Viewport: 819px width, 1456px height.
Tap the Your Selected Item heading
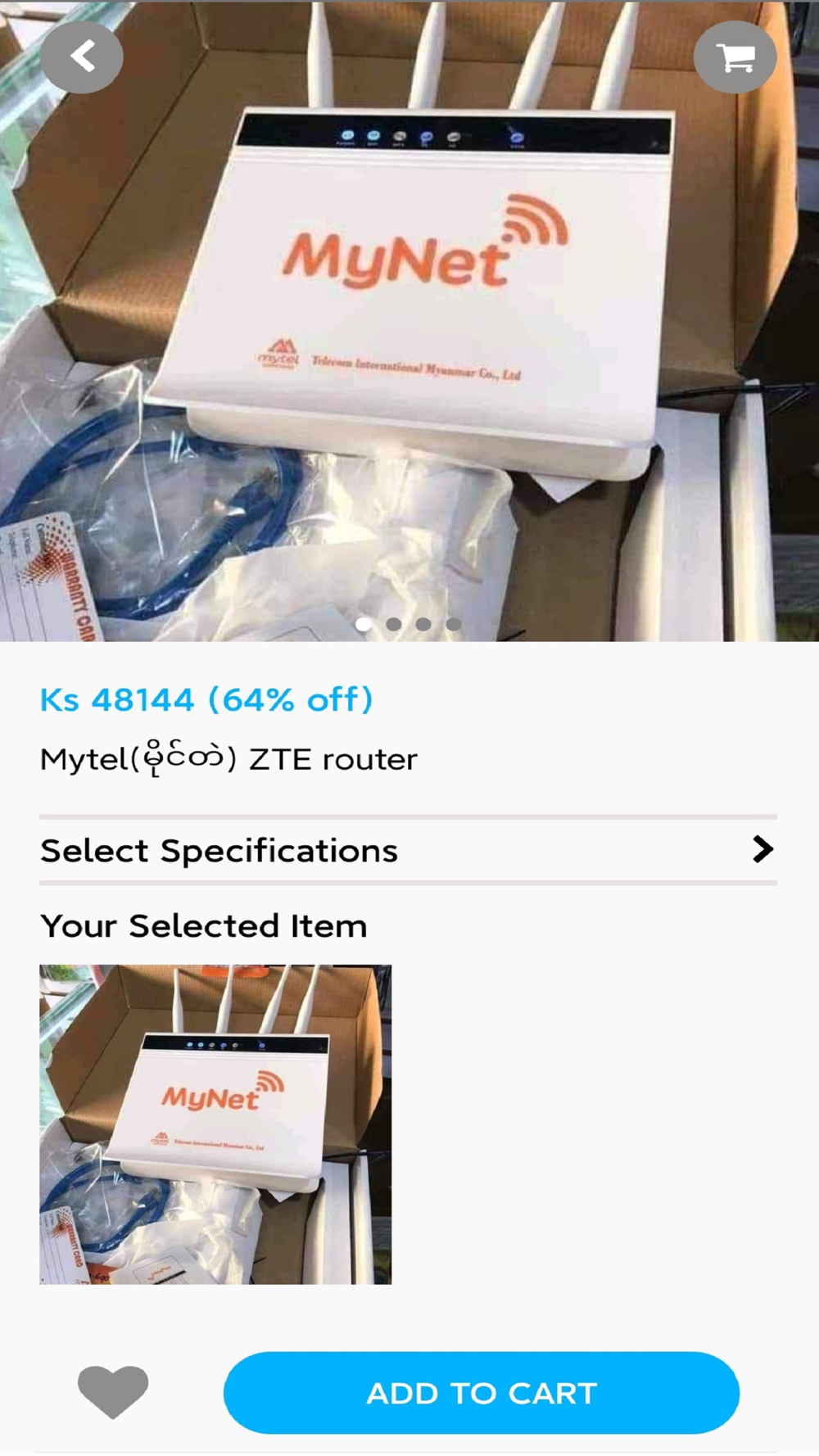coord(204,926)
